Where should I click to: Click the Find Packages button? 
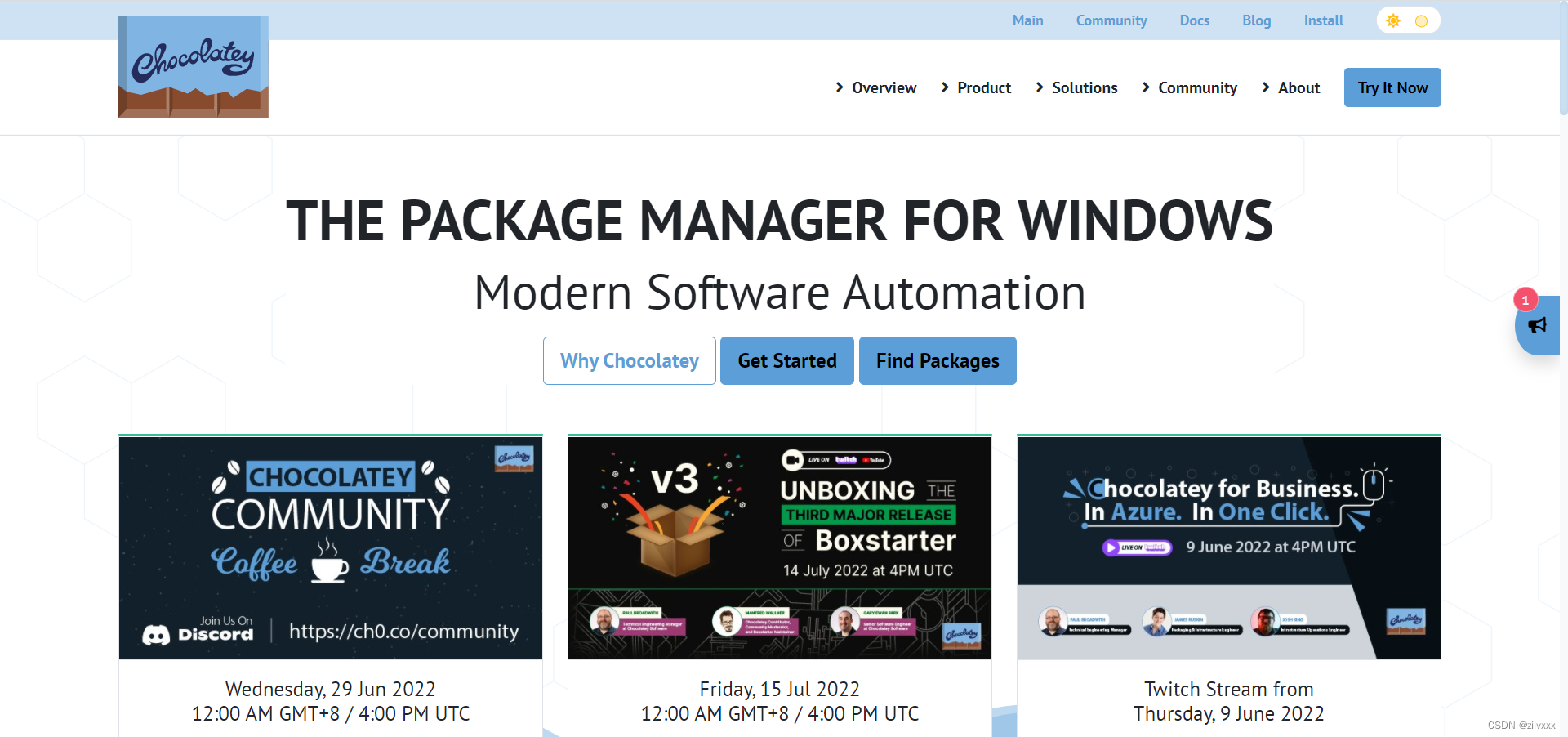pyautogui.click(x=938, y=360)
